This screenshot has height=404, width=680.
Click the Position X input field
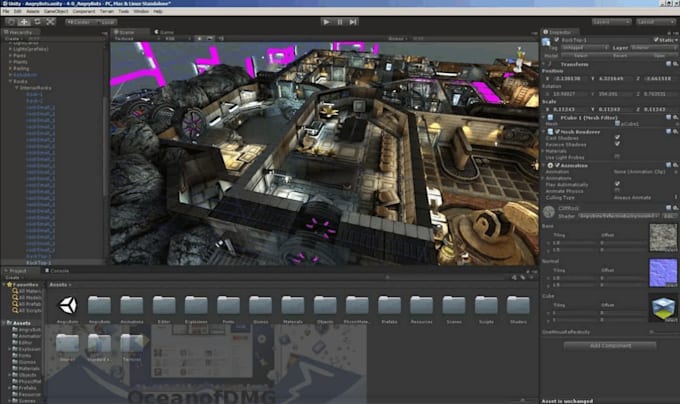[x=568, y=79]
